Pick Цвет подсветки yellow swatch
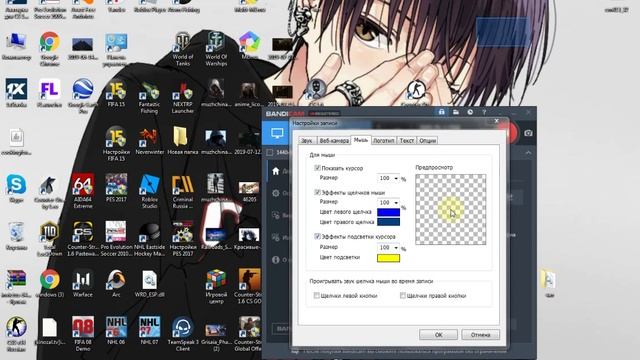The height and width of the screenshot is (360, 640). (x=388, y=258)
